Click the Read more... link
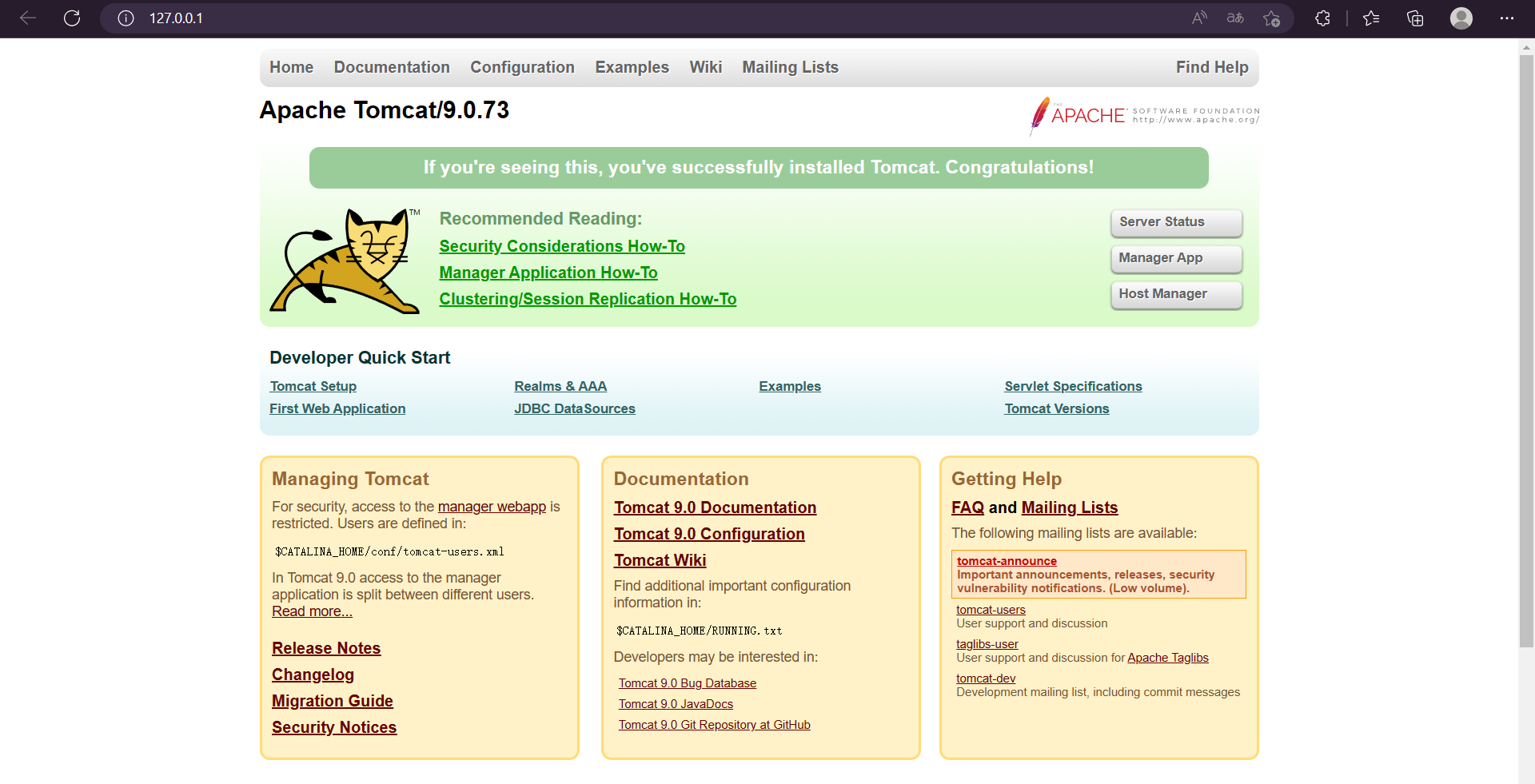Image resolution: width=1535 pixels, height=784 pixels. 312,611
